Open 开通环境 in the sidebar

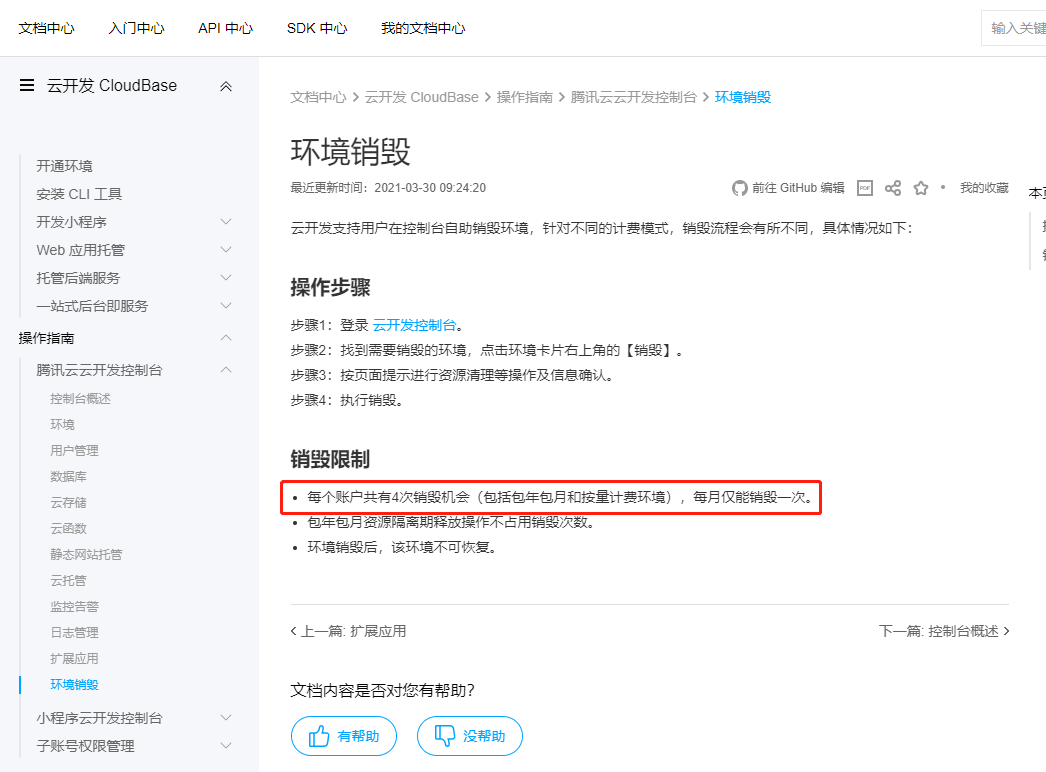(x=64, y=166)
